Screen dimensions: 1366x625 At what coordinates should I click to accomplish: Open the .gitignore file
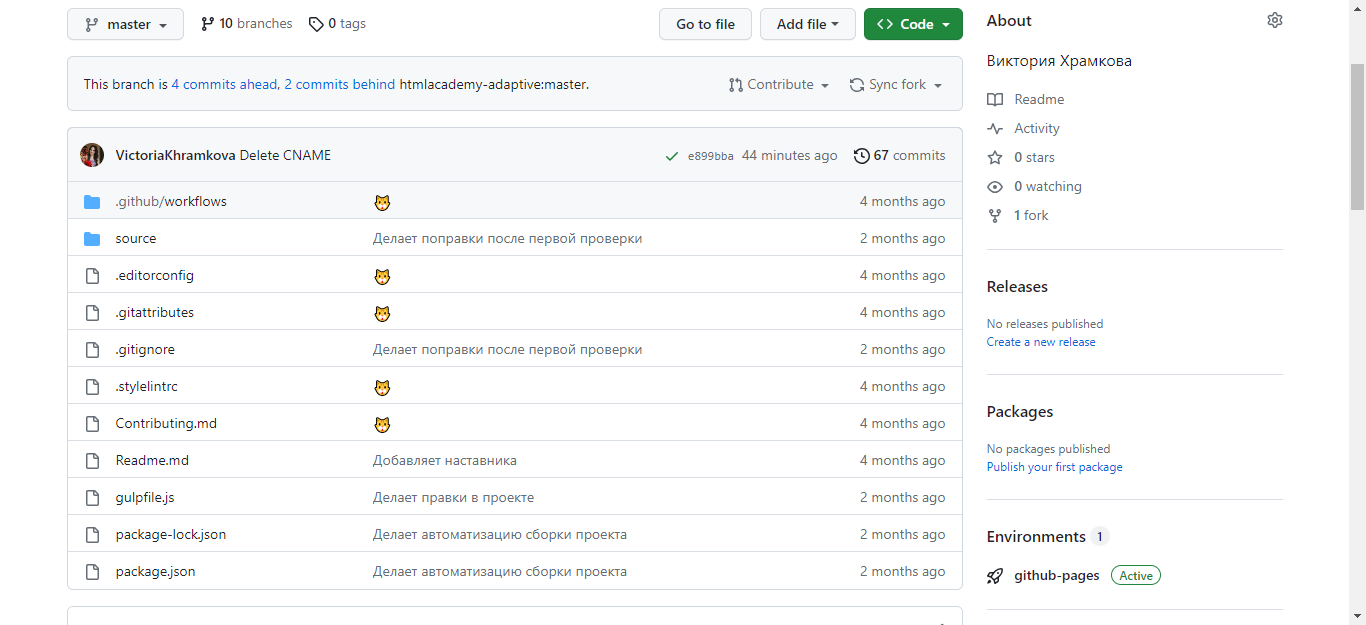(145, 349)
